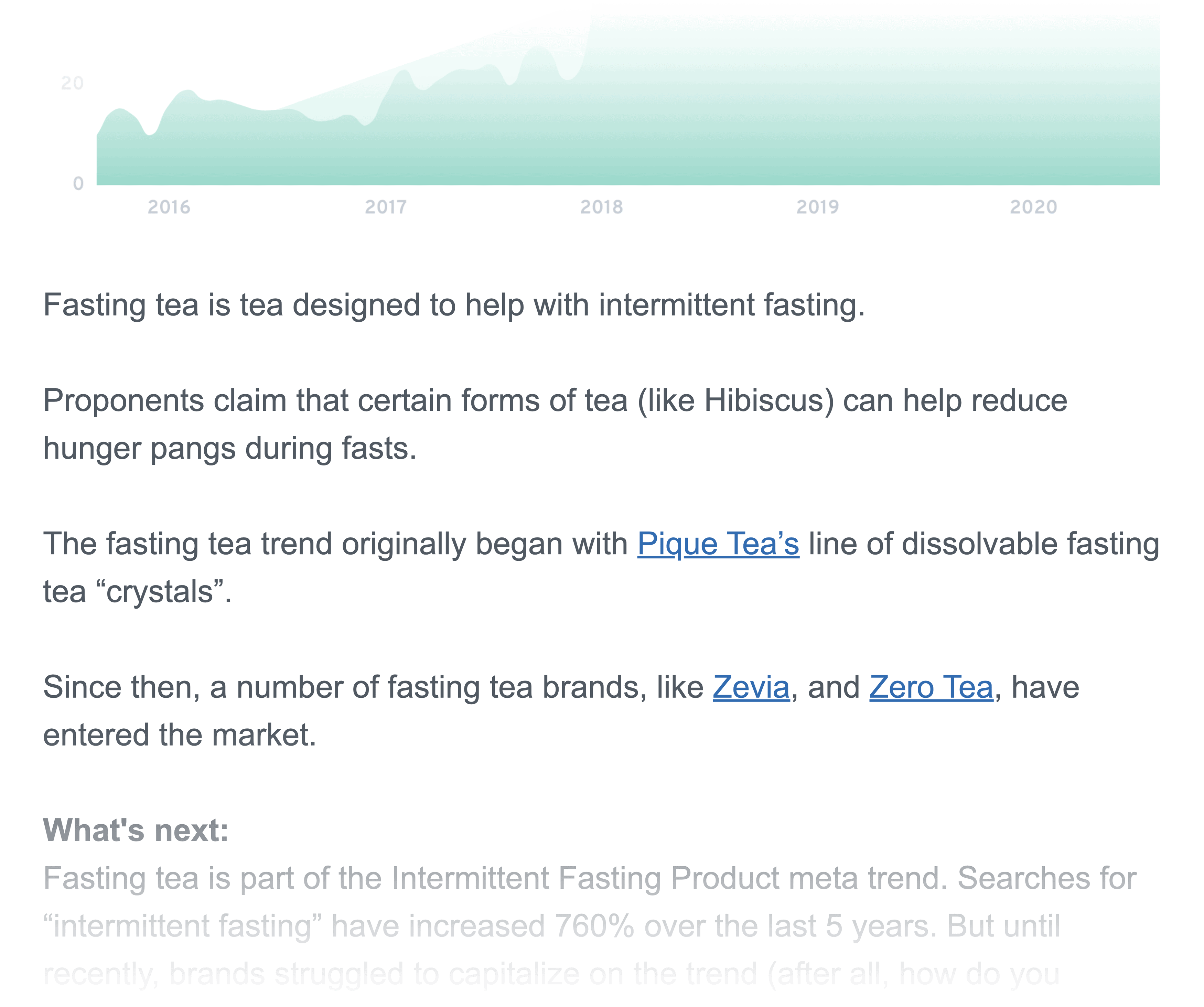Click the 2017 label on chart axis
The height and width of the screenshot is (1007, 1204).
[386, 207]
